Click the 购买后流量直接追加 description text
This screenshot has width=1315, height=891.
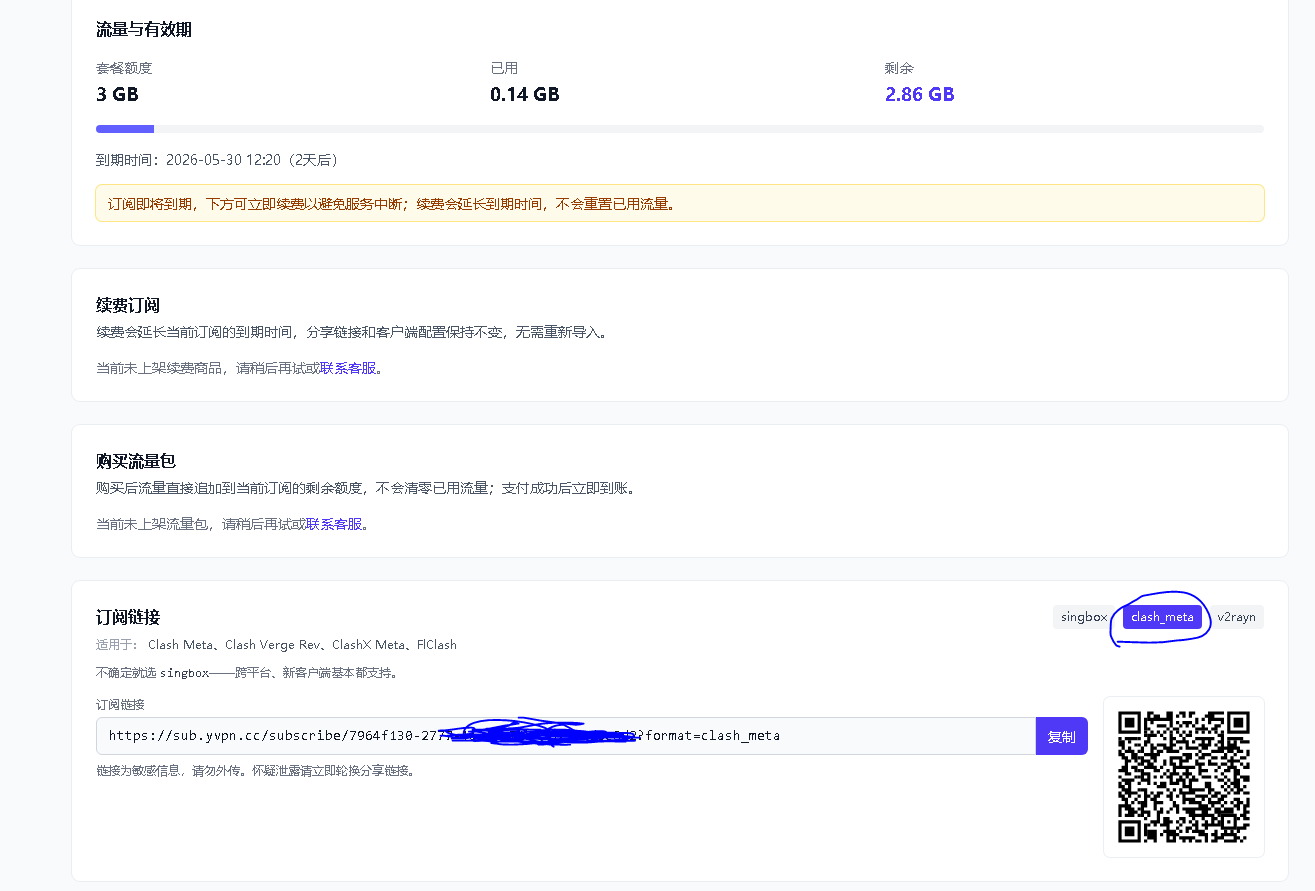[x=366, y=488]
